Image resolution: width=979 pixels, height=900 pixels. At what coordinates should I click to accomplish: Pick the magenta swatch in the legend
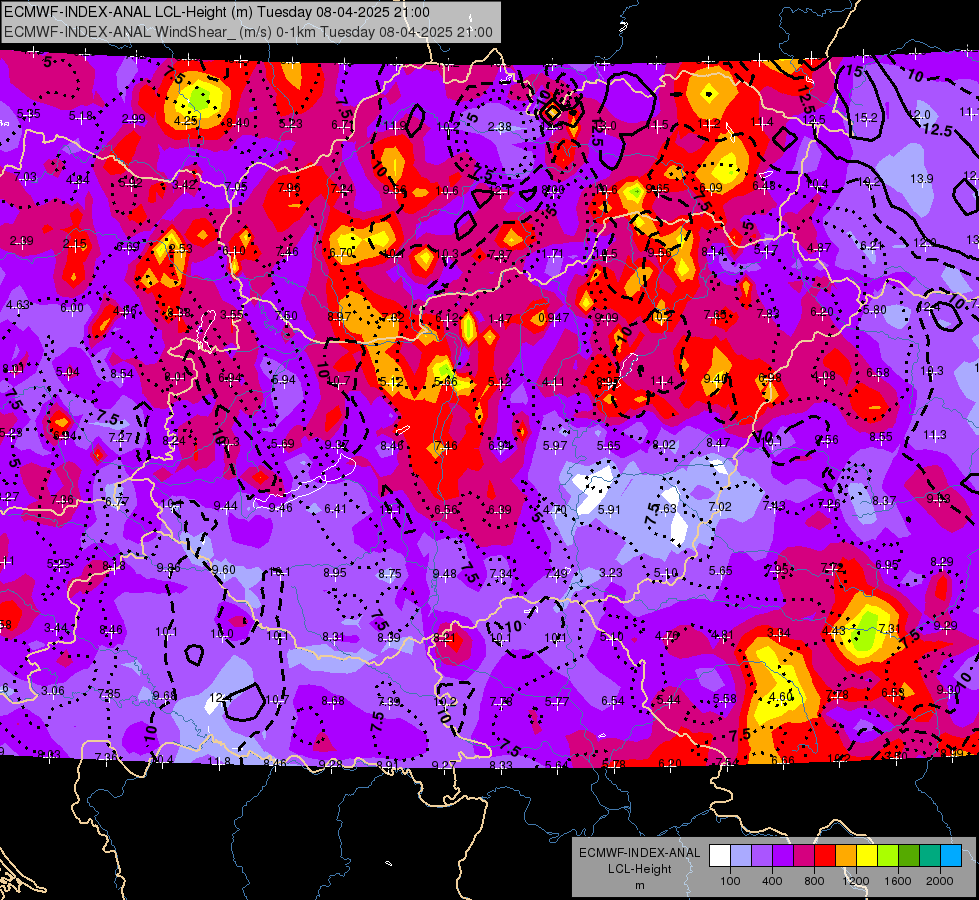pos(804,856)
